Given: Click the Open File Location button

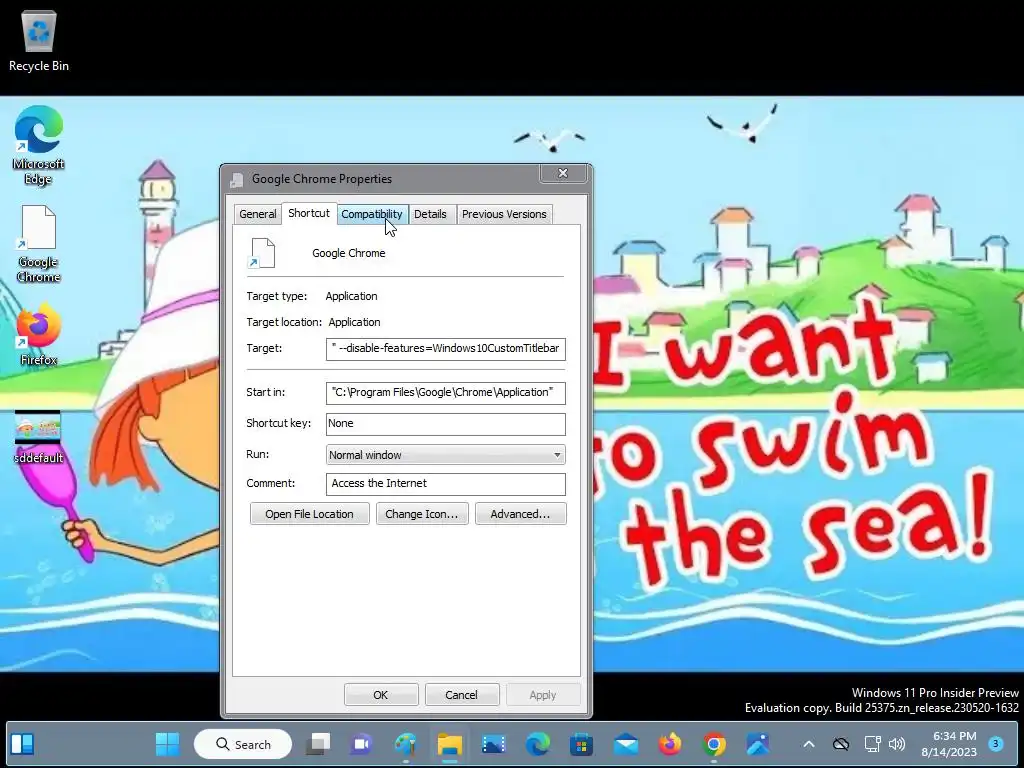Looking at the screenshot, I should tap(310, 514).
